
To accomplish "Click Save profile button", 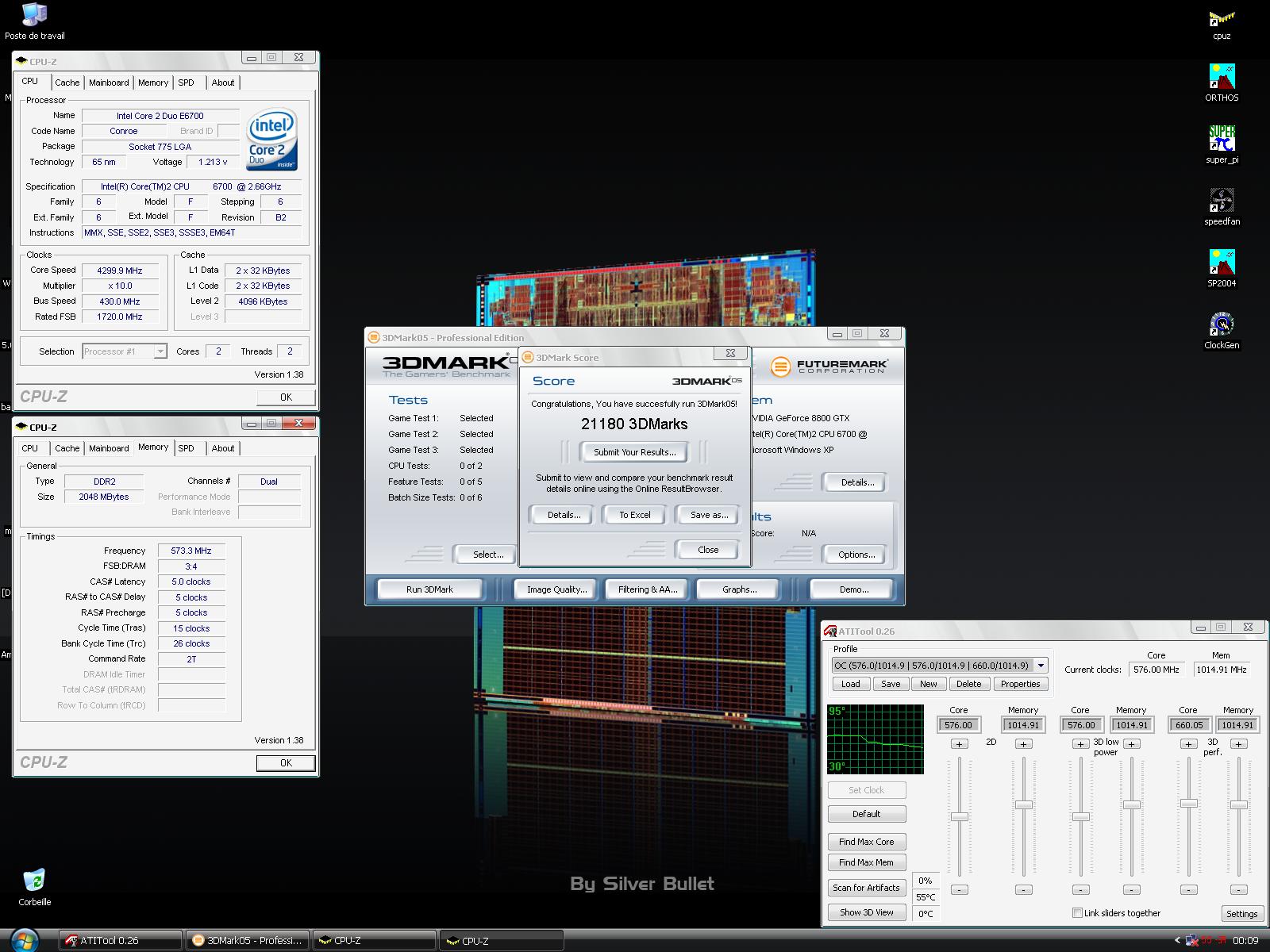I will 891,684.
